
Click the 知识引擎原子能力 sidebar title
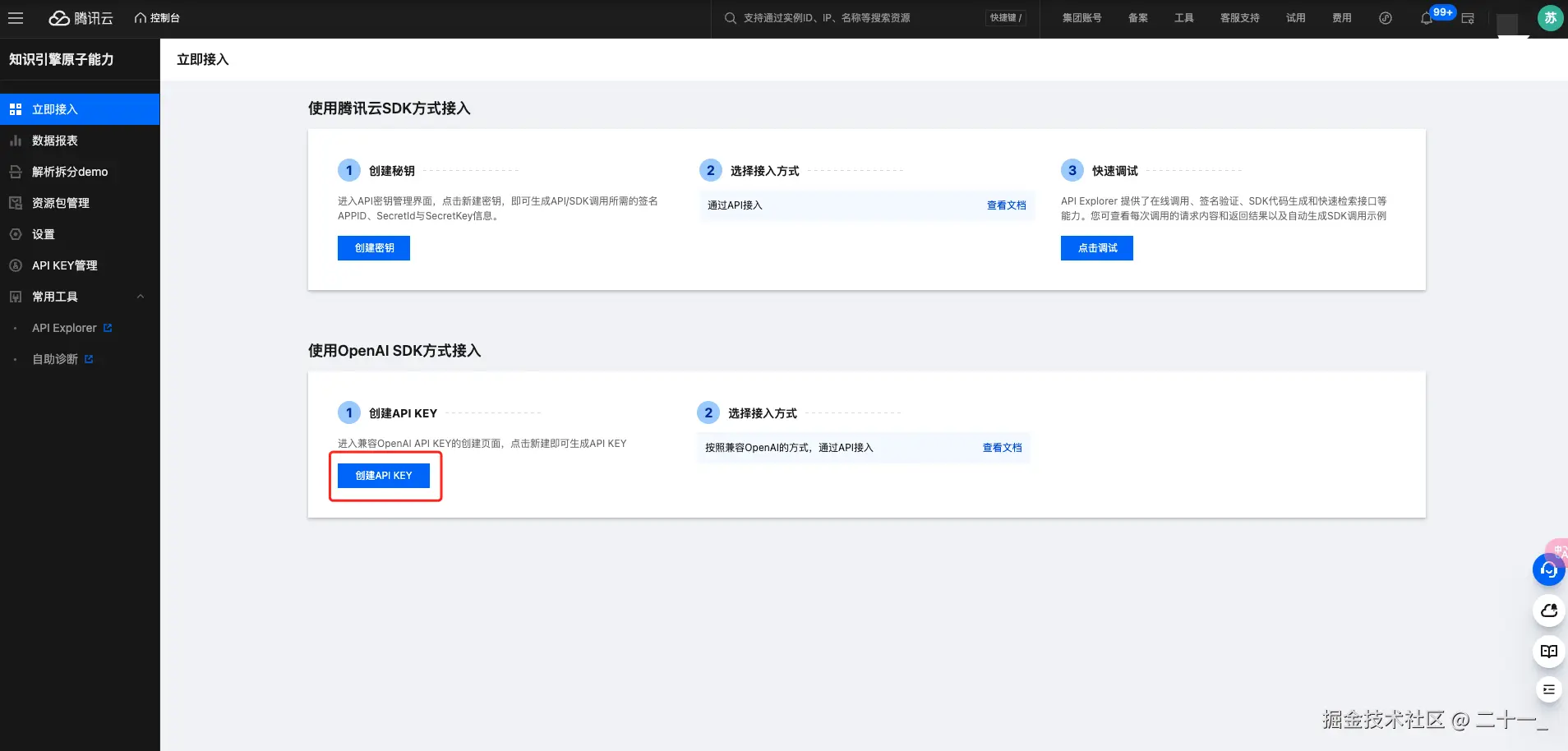pos(62,59)
